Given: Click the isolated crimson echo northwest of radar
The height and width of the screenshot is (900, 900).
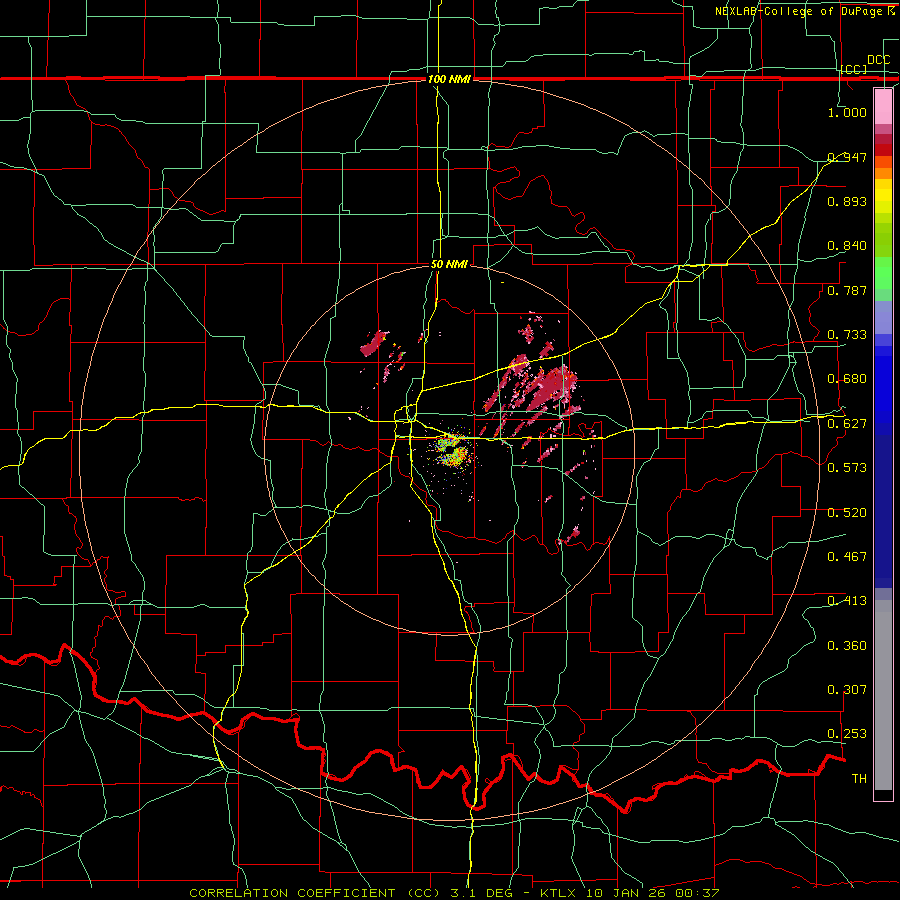Looking at the screenshot, I should click(374, 343).
